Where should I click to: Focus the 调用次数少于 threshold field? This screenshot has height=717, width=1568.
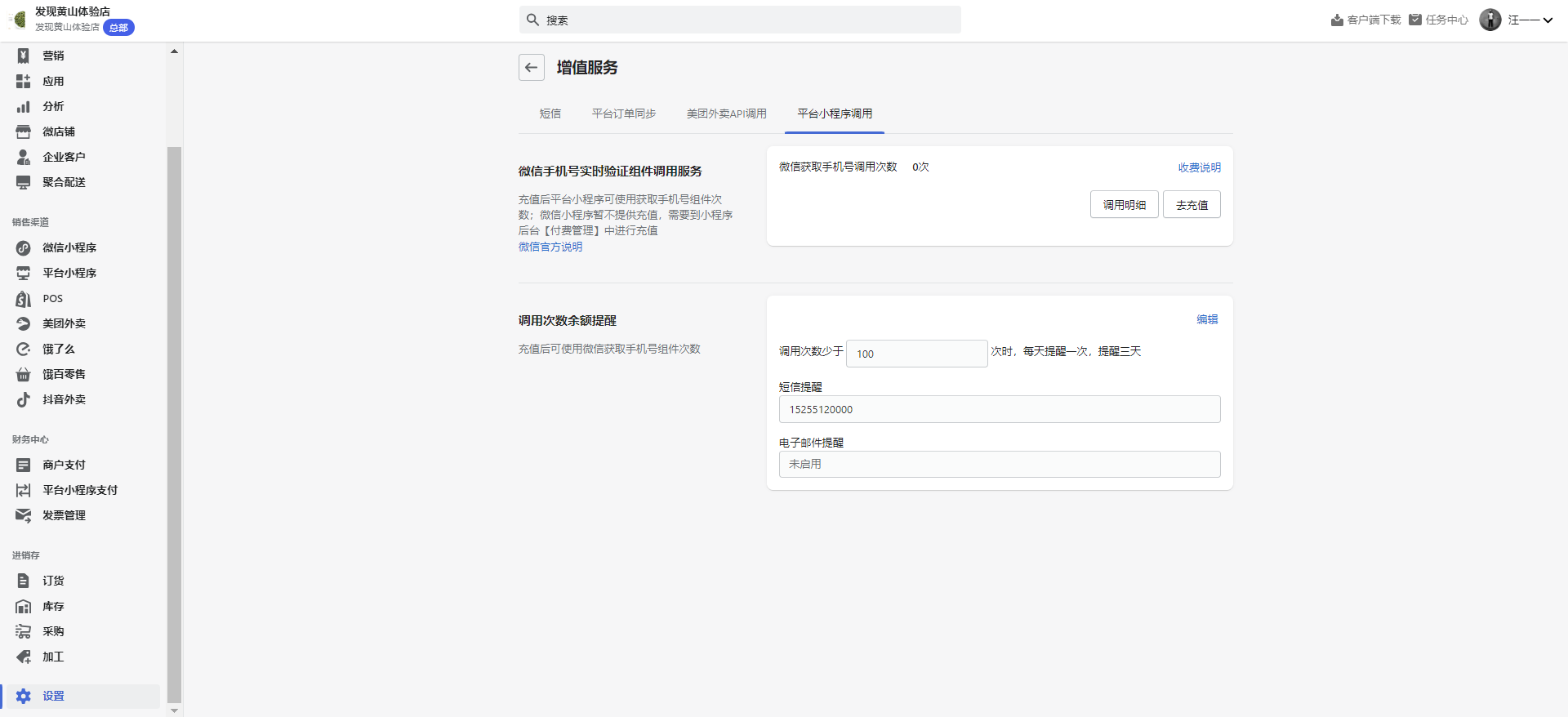point(917,354)
